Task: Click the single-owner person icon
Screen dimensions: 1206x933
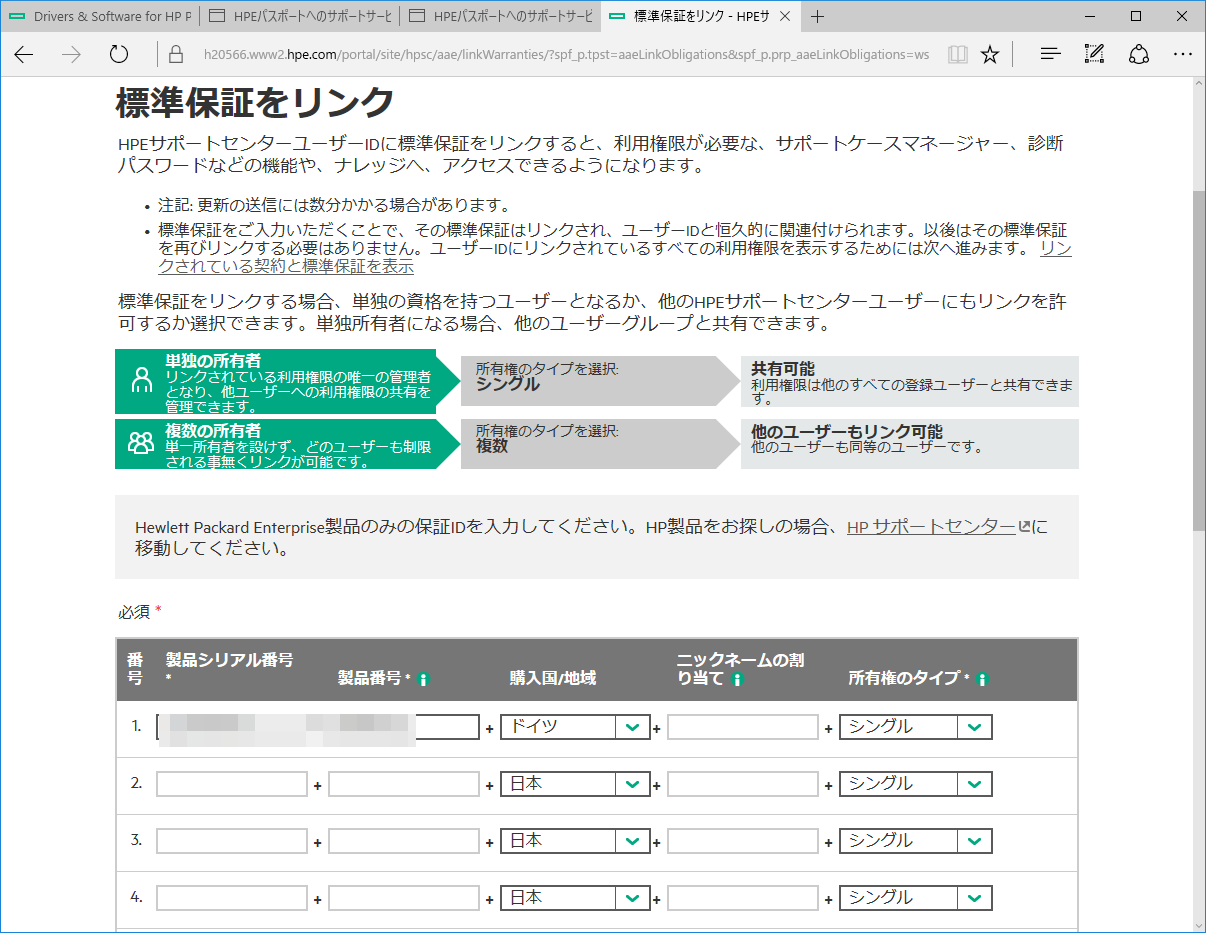Action: click(141, 379)
